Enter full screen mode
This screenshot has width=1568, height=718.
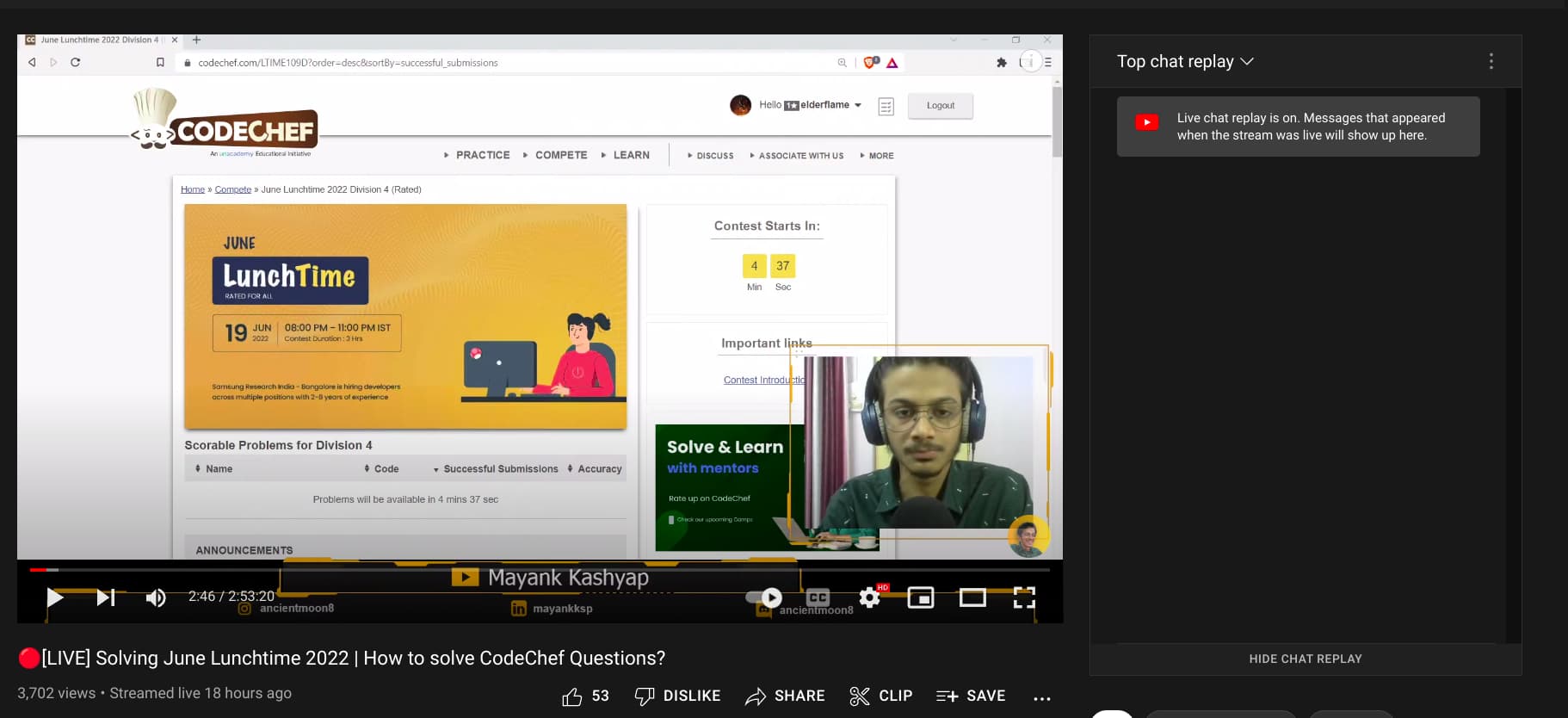coord(1024,597)
